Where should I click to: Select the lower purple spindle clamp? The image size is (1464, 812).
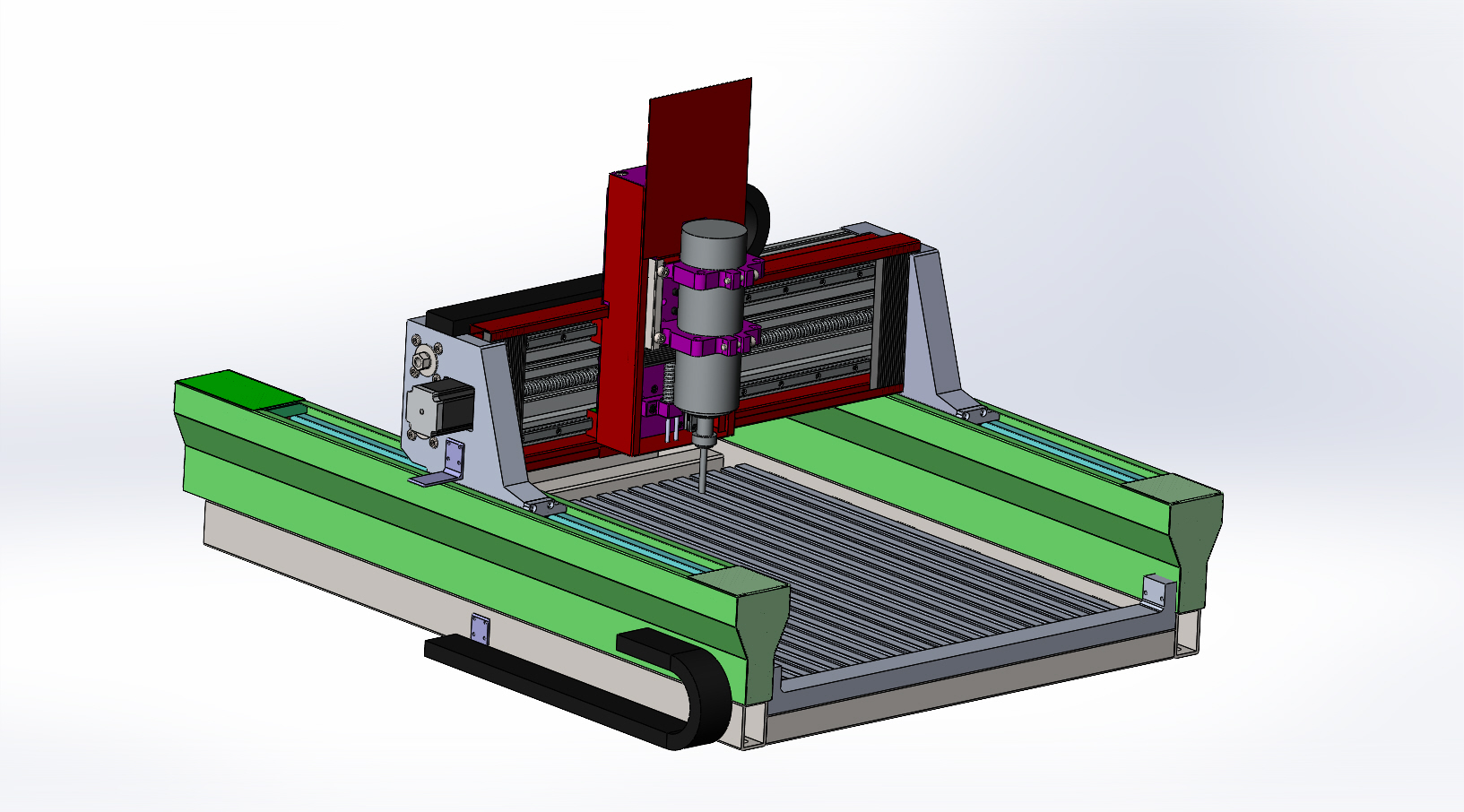(x=713, y=341)
